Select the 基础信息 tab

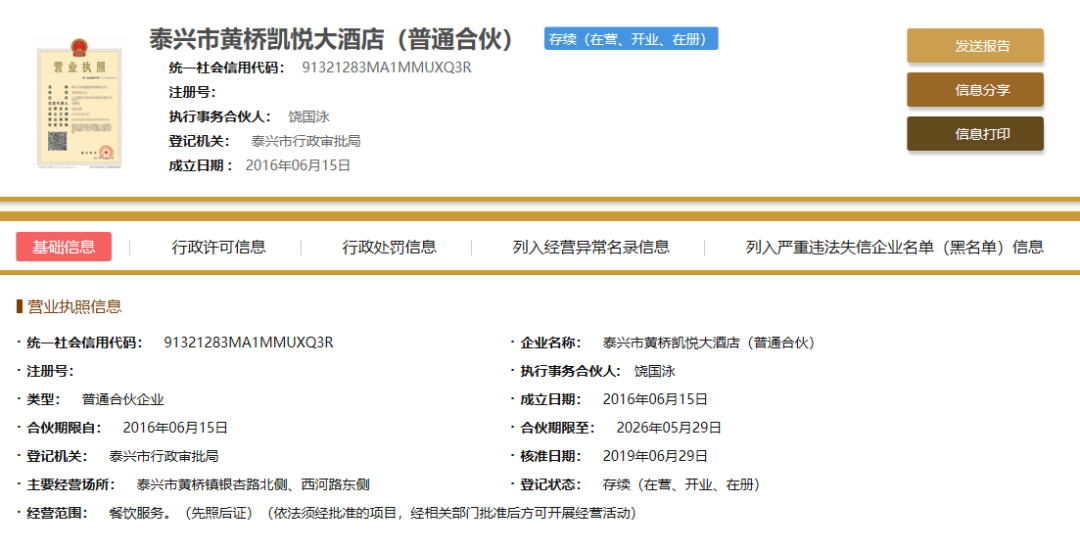click(64, 247)
